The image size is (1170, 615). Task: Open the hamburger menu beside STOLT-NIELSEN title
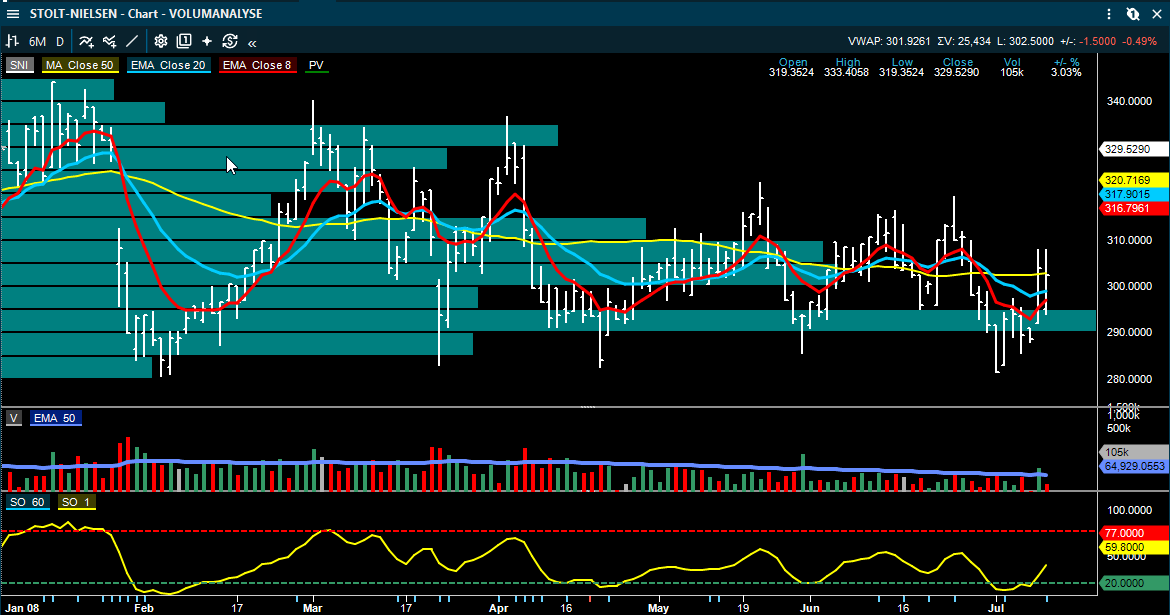pyautogui.click(x=13, y=13)
